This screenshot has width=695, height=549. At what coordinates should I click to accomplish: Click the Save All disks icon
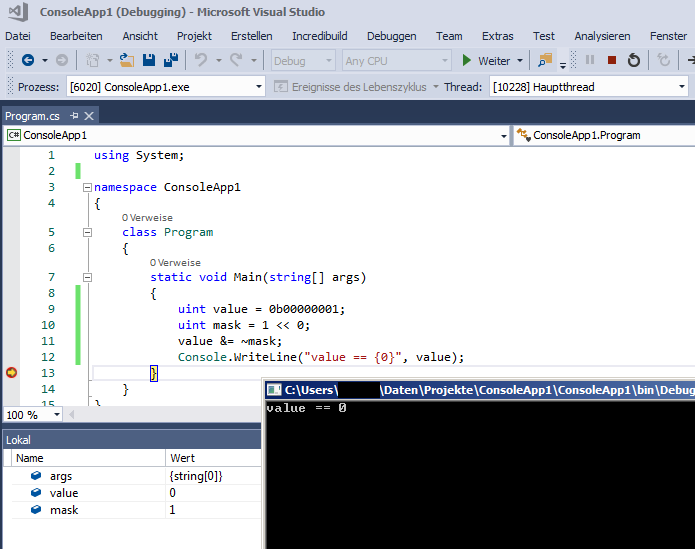pos(171,60)
